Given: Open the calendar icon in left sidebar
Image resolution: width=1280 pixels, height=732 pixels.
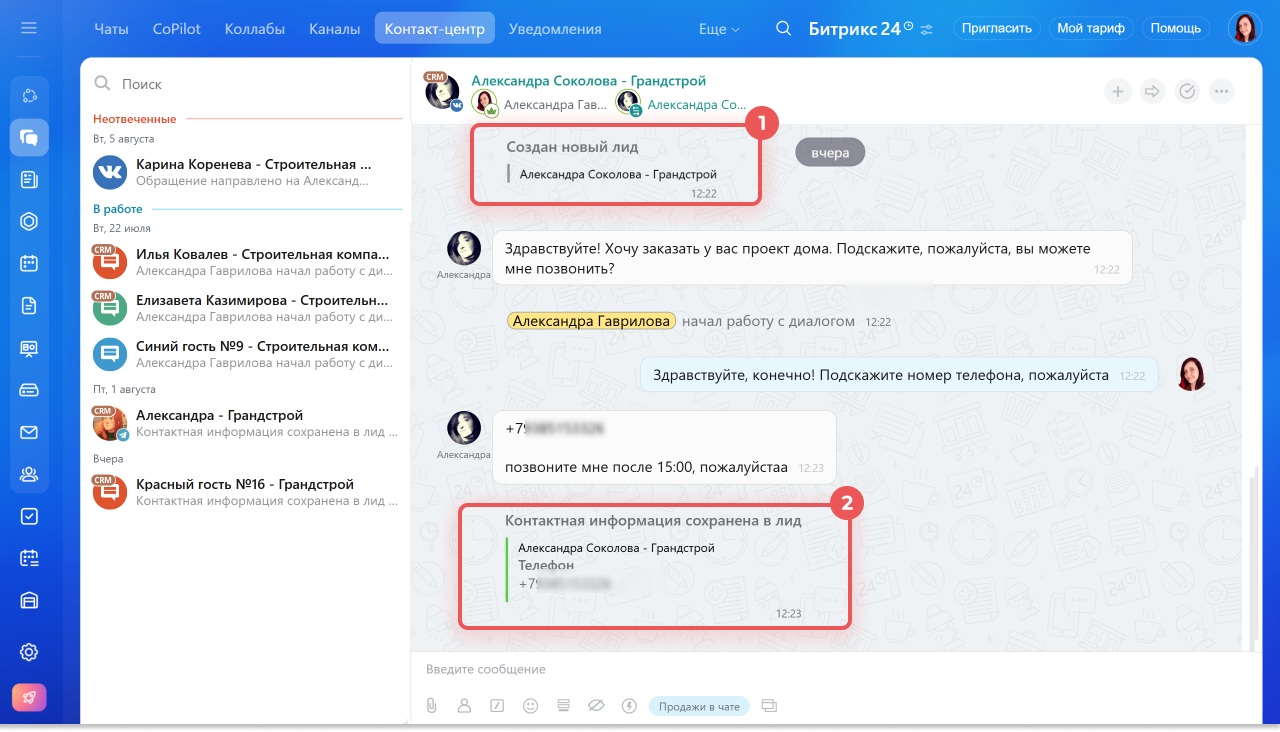Looking at the screenshot, I should [x=29, y=264].
